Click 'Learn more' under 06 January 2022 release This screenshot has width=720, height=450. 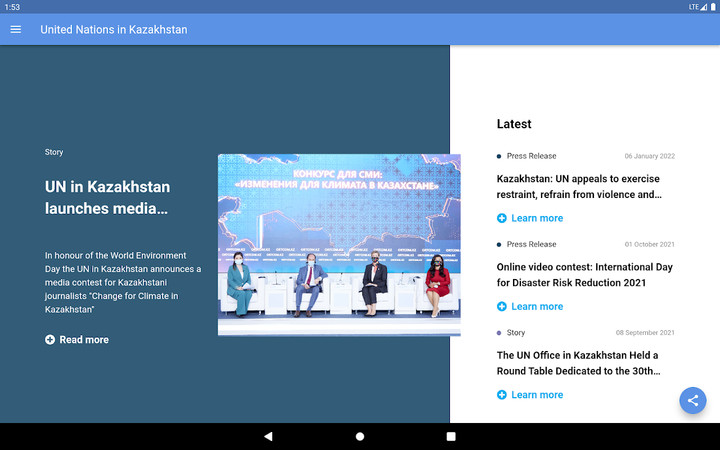coord(537,218)
